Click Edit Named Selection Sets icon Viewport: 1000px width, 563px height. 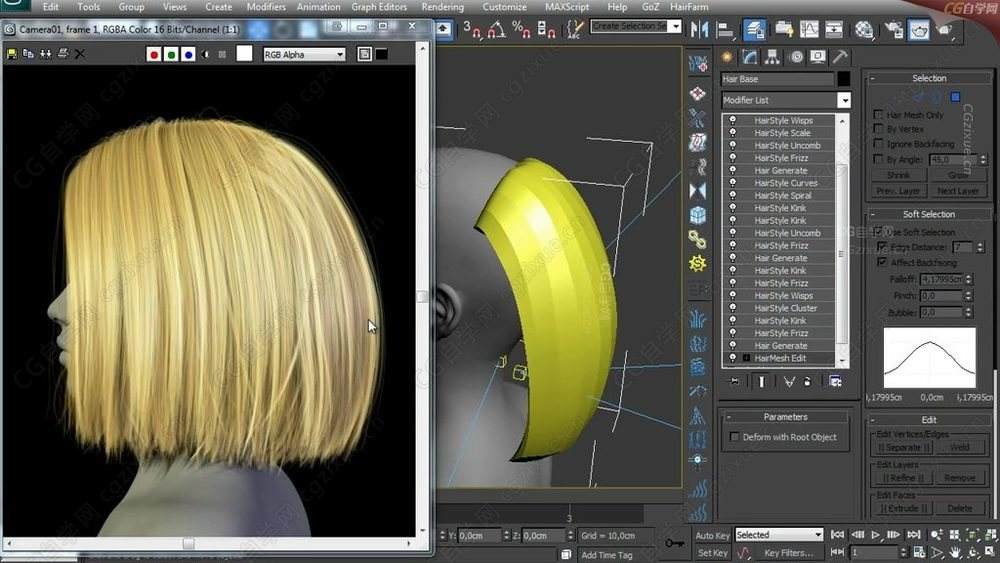tap(575, 29)
